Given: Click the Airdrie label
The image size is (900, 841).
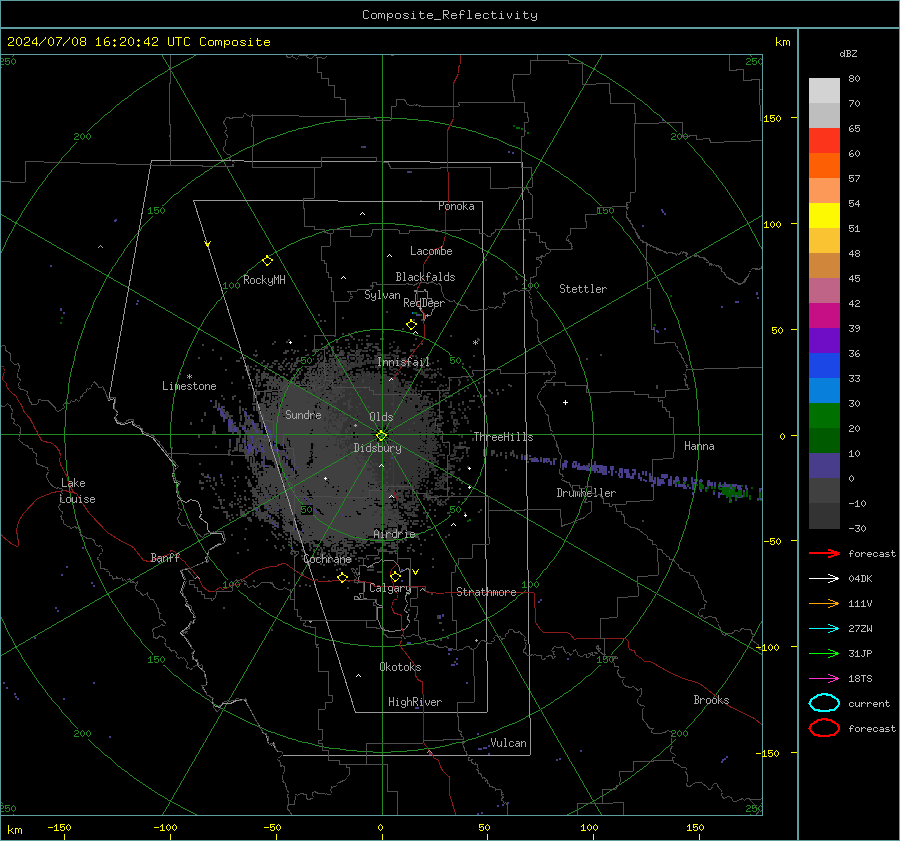Looking at the screenshot, I should 394,534.
